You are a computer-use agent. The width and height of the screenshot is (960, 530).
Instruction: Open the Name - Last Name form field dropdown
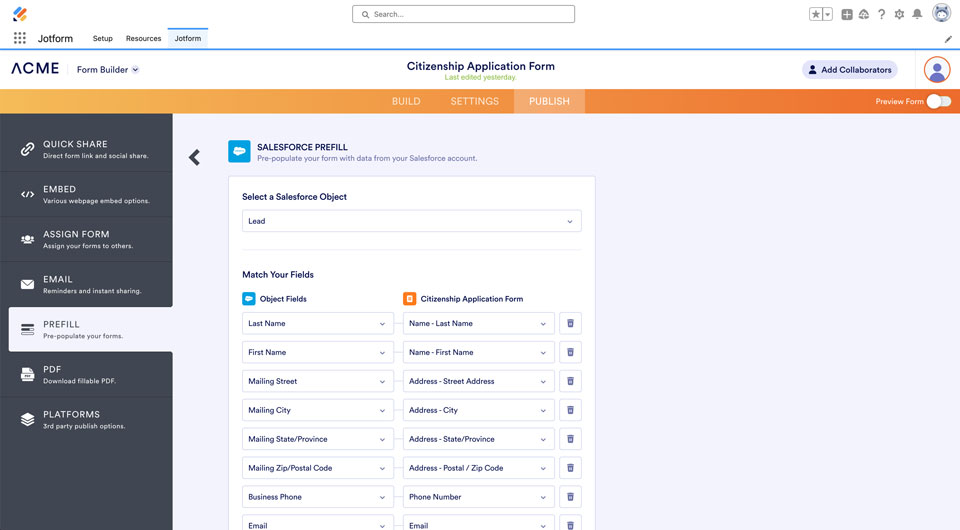tap(478, 323)
